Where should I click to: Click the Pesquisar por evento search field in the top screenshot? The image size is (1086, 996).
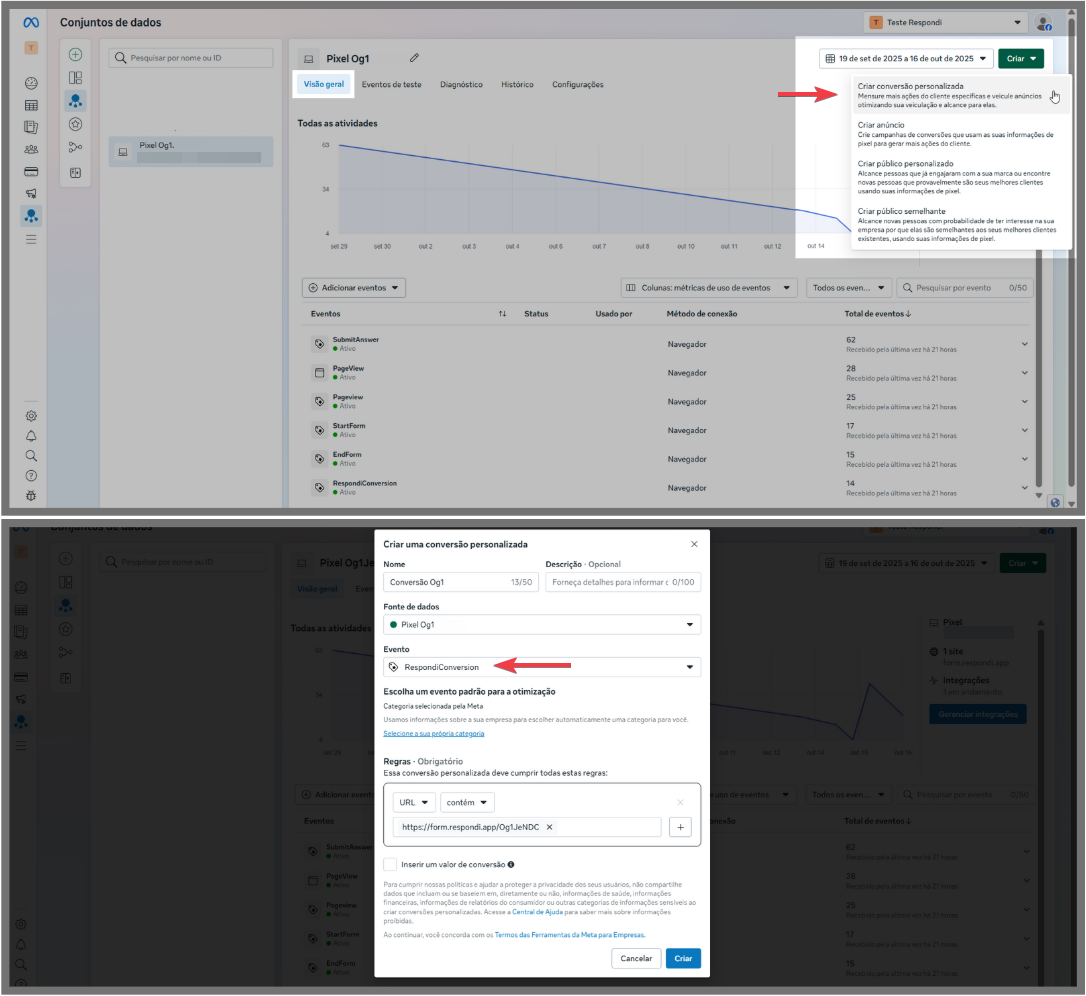(x=964, y=288)
